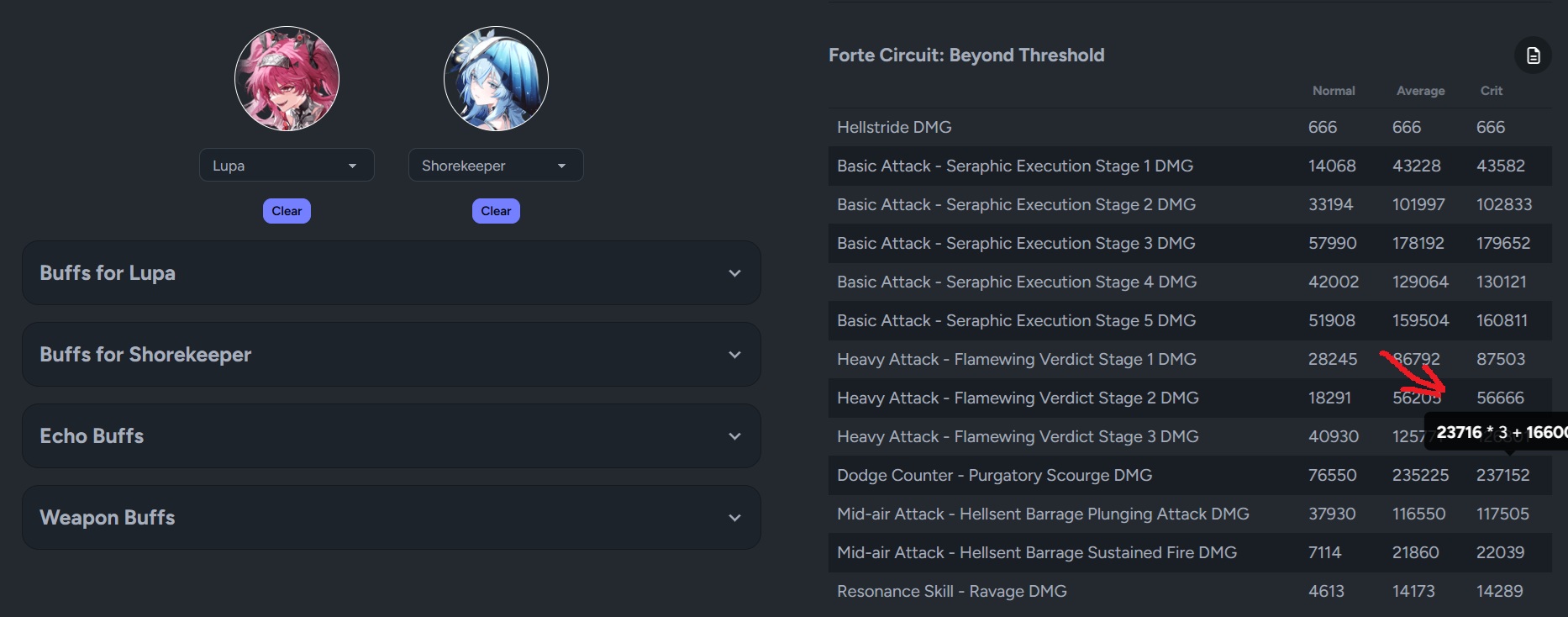Screen dimensions: 1568x617
Task: Select the Hellsent Barrage Sustained Fire label
Action: pos(1037,552)
